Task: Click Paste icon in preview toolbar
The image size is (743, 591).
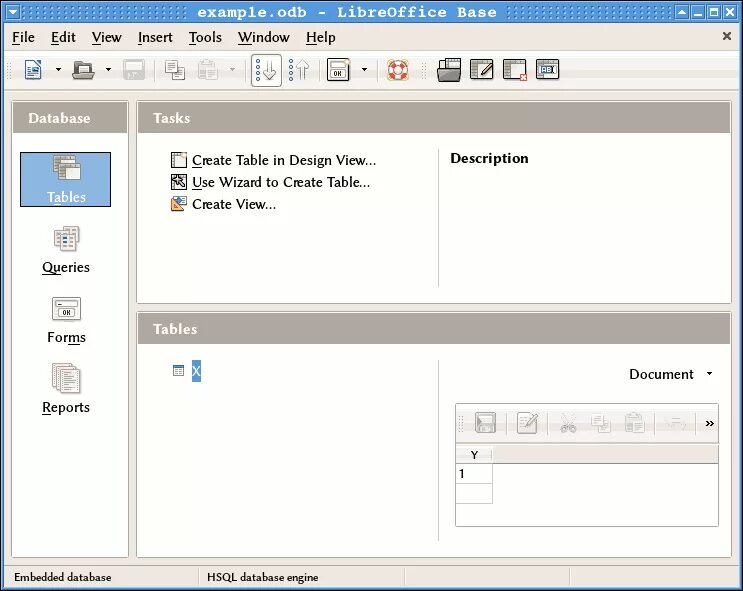Action: coord(634,423)
